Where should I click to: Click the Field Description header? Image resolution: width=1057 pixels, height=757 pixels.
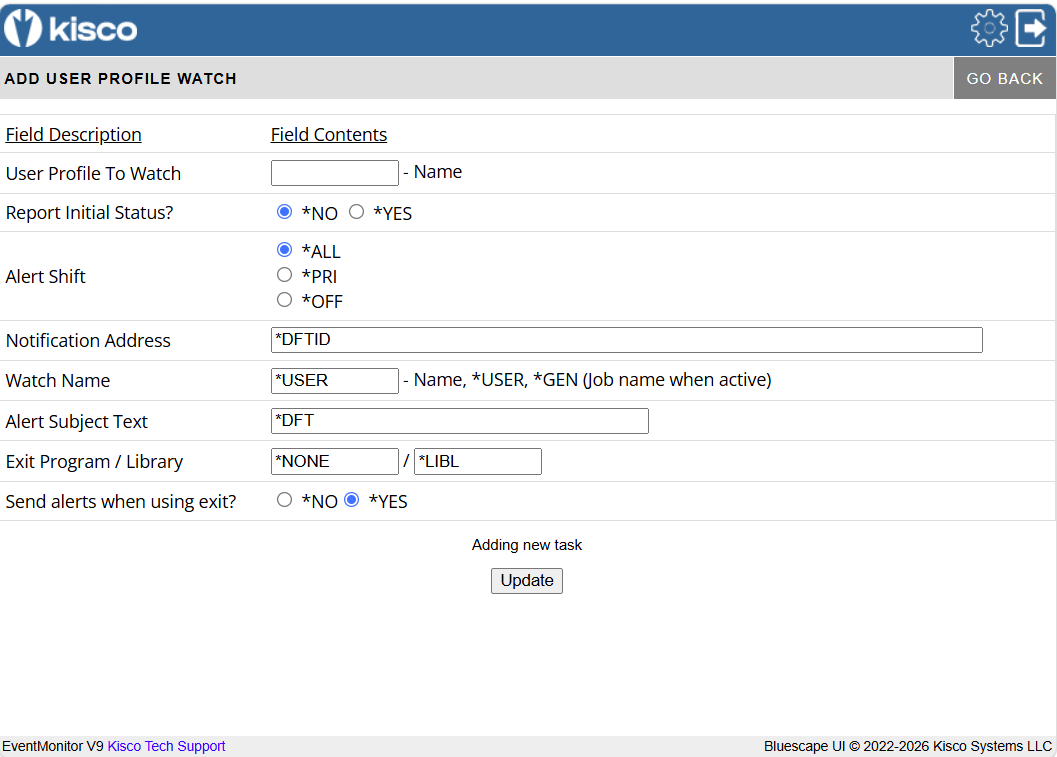click(x=73, y=135)
